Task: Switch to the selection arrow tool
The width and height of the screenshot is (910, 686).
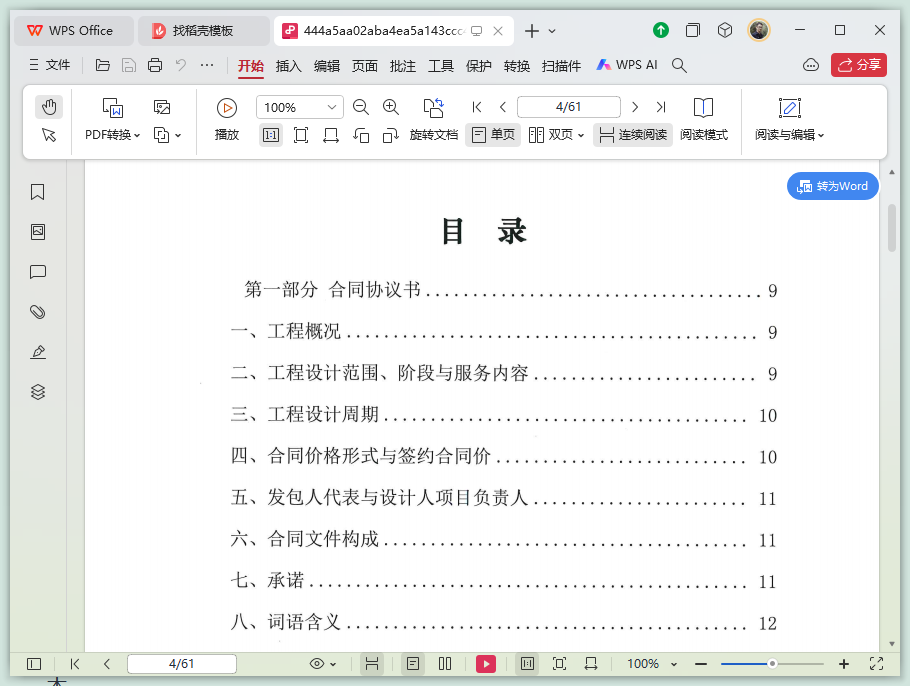Action: 48,136
